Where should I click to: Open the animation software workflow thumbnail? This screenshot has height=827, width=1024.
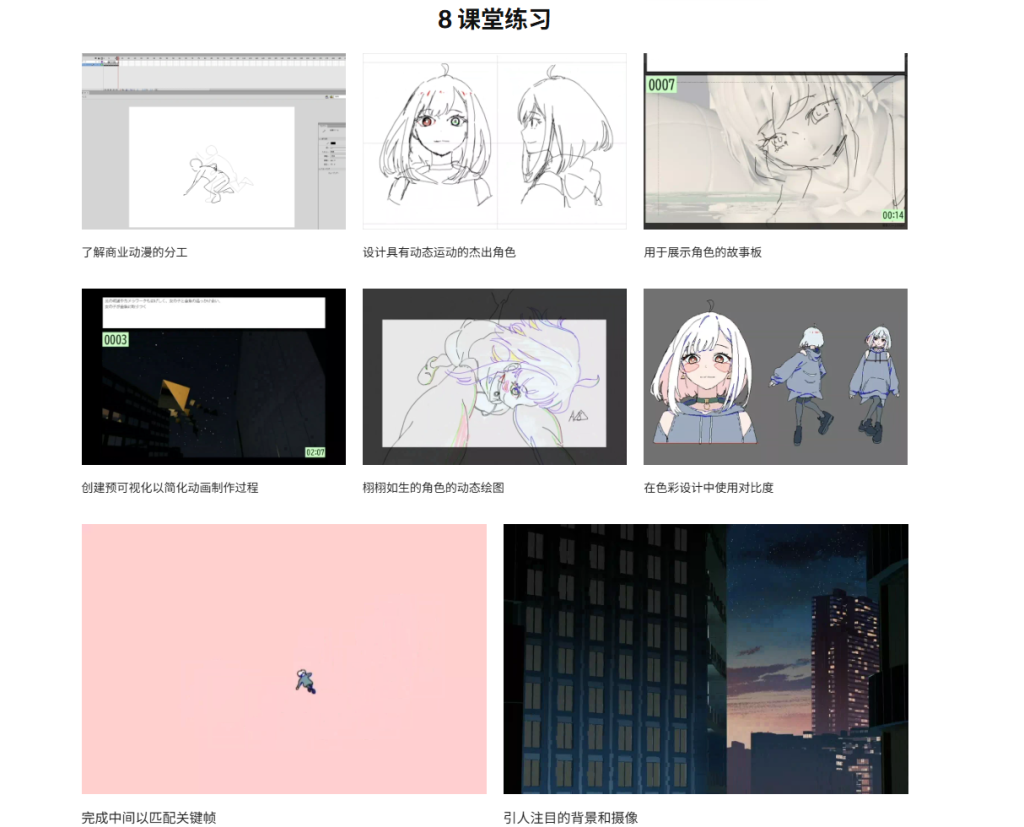[213, 140]
